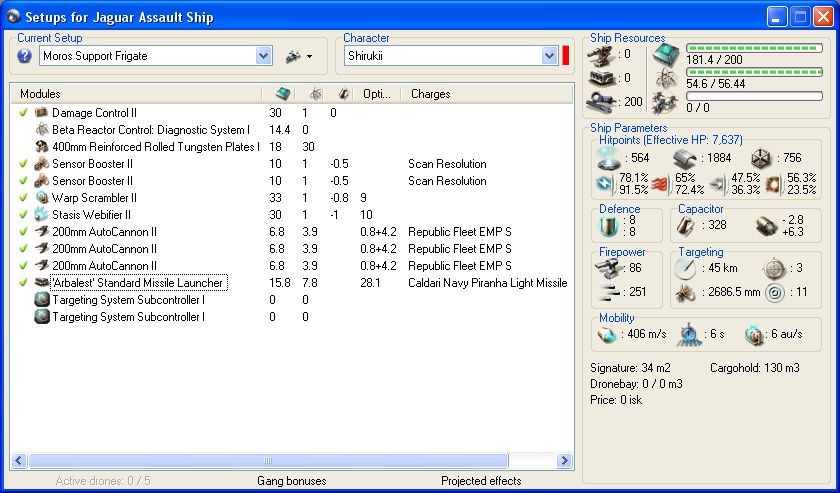Image resolution: width=840 pixels, height=493 pixels.
Task: Open the Current Setup dropdown list
Action: 264,56
